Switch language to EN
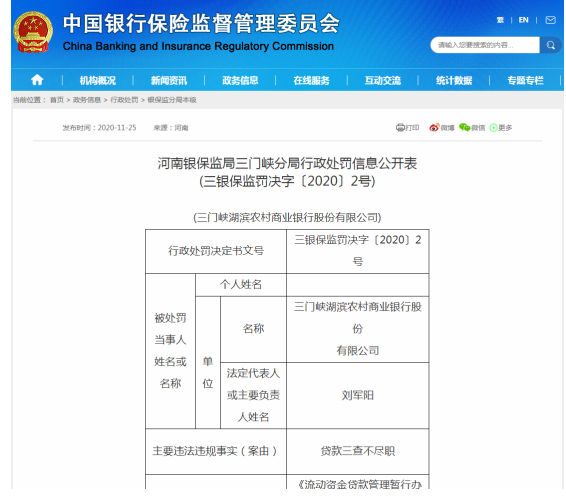 point(523,20)
